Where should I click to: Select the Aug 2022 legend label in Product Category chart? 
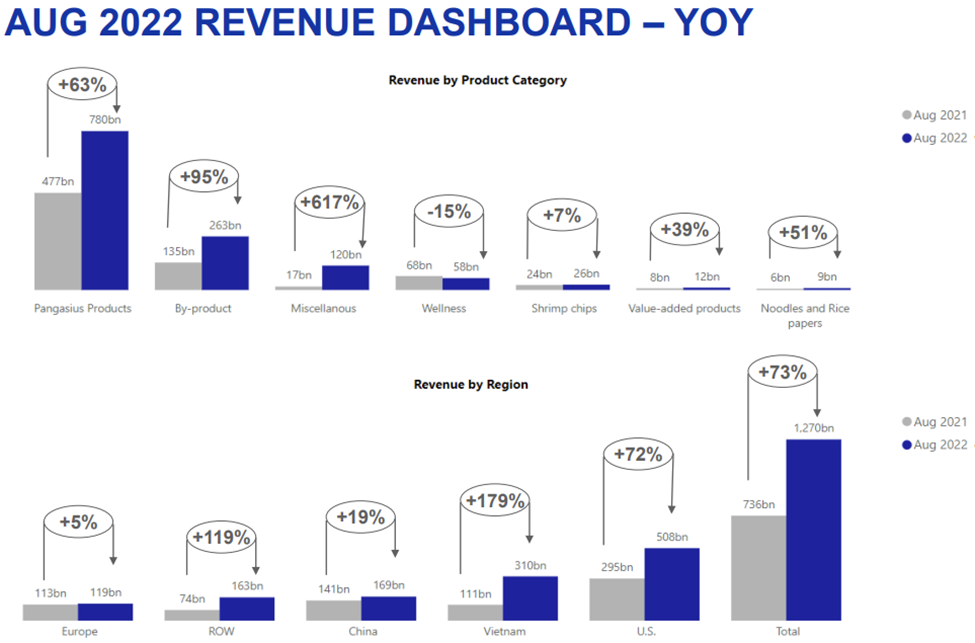[939, 137]
